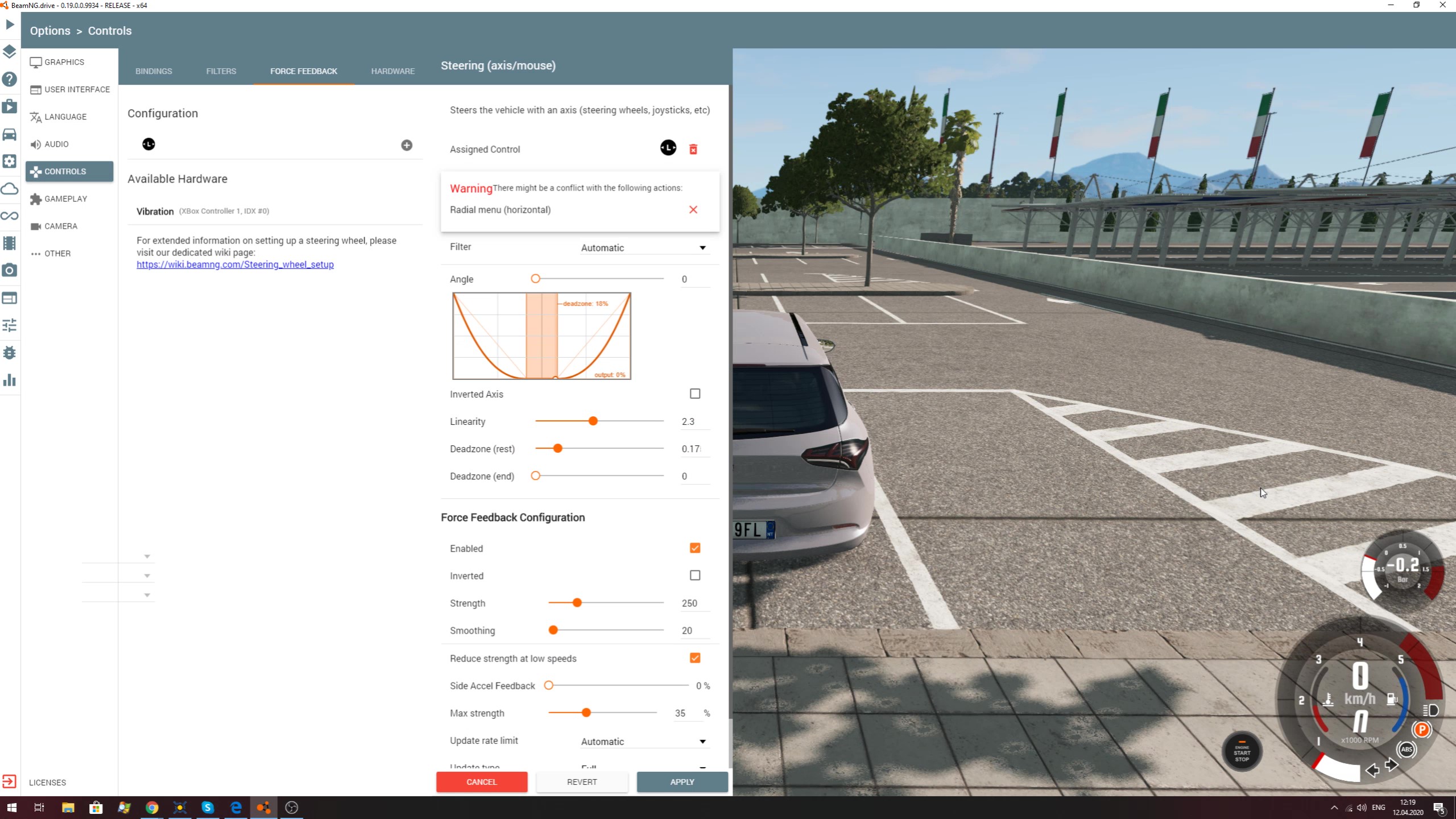Image resolution: width=1456 pixels, height=819 pixels.
Task: Click the Apply button
Action: pos(682,782)
